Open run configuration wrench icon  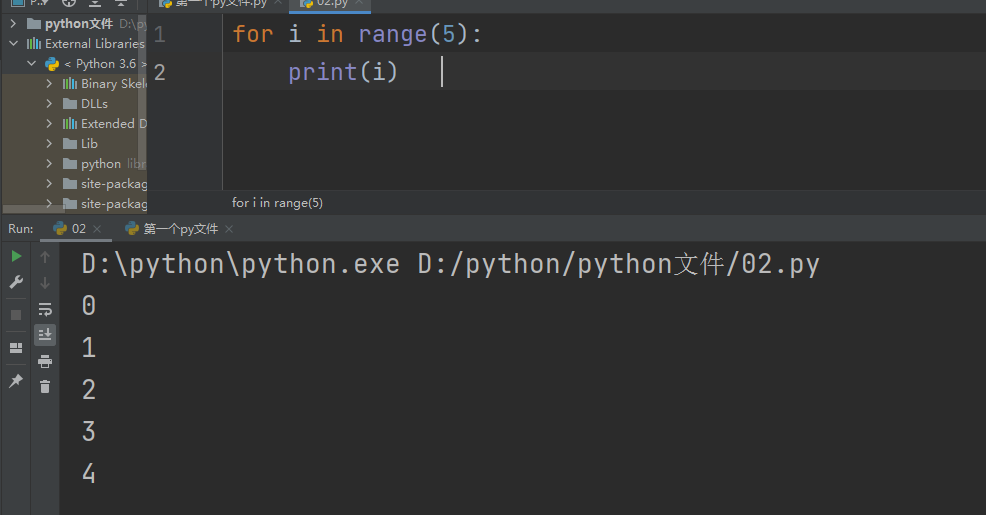coord(16,283)
